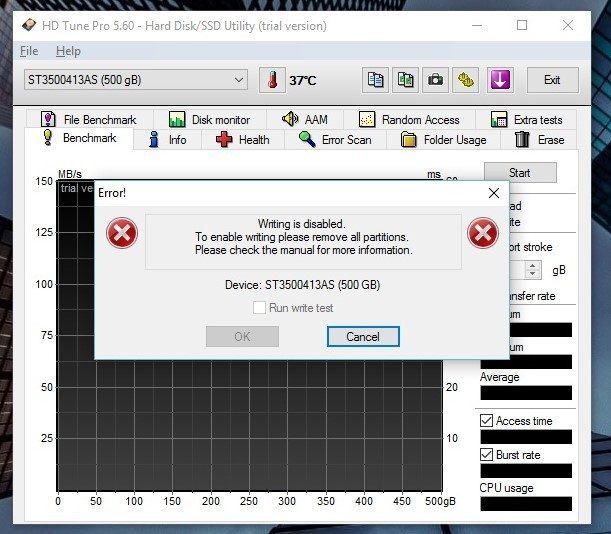Switch to the Health tab
The width and height of the screenshot is (611, 534).
(242, 140)
